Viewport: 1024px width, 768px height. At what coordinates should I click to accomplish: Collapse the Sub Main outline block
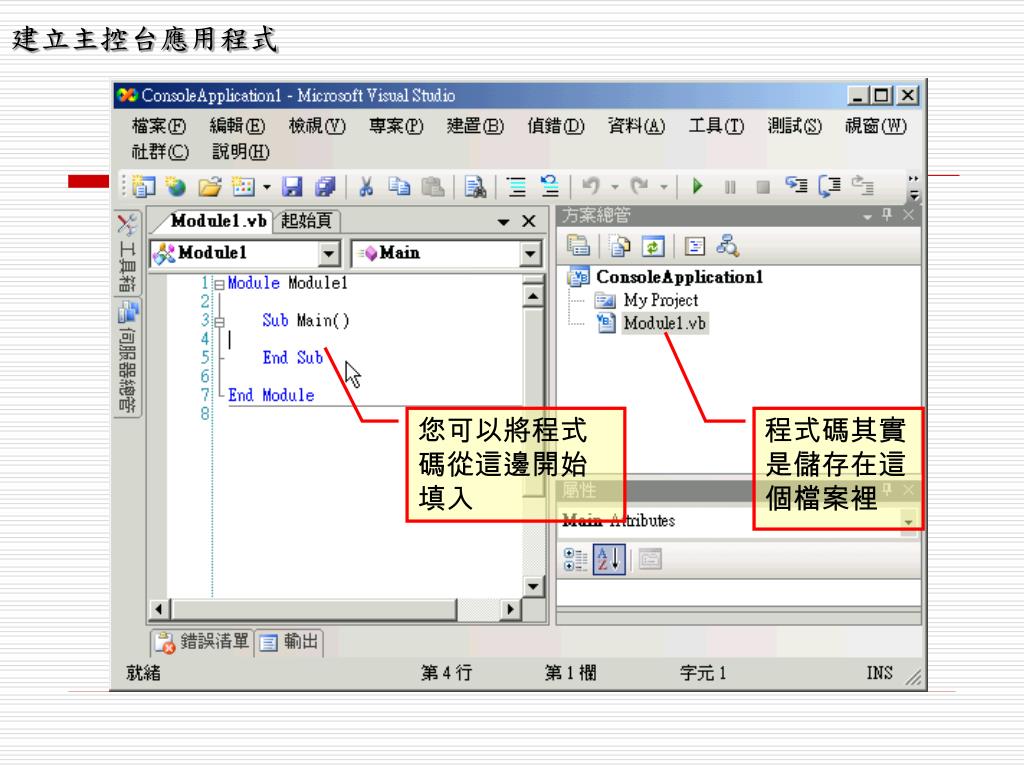(219, 322)
